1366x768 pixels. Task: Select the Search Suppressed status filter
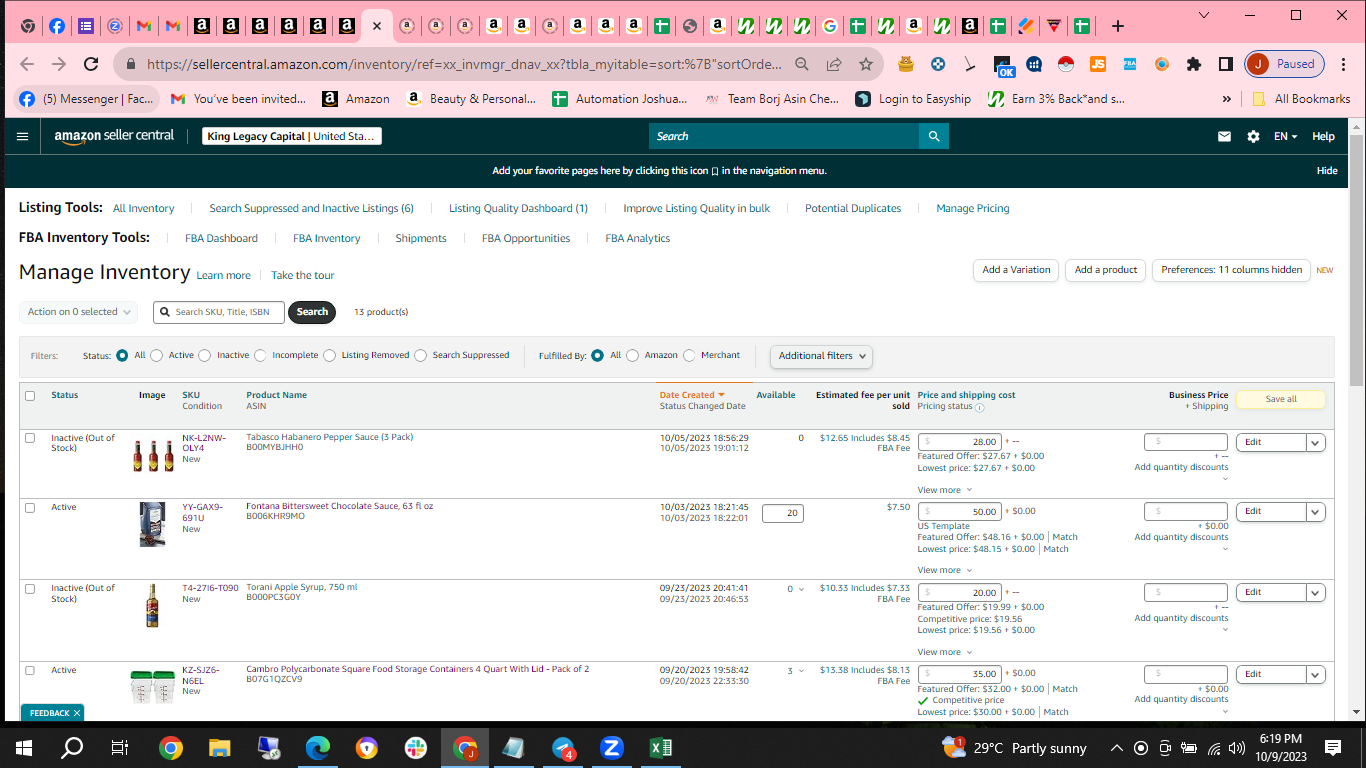tap(421, 355)
